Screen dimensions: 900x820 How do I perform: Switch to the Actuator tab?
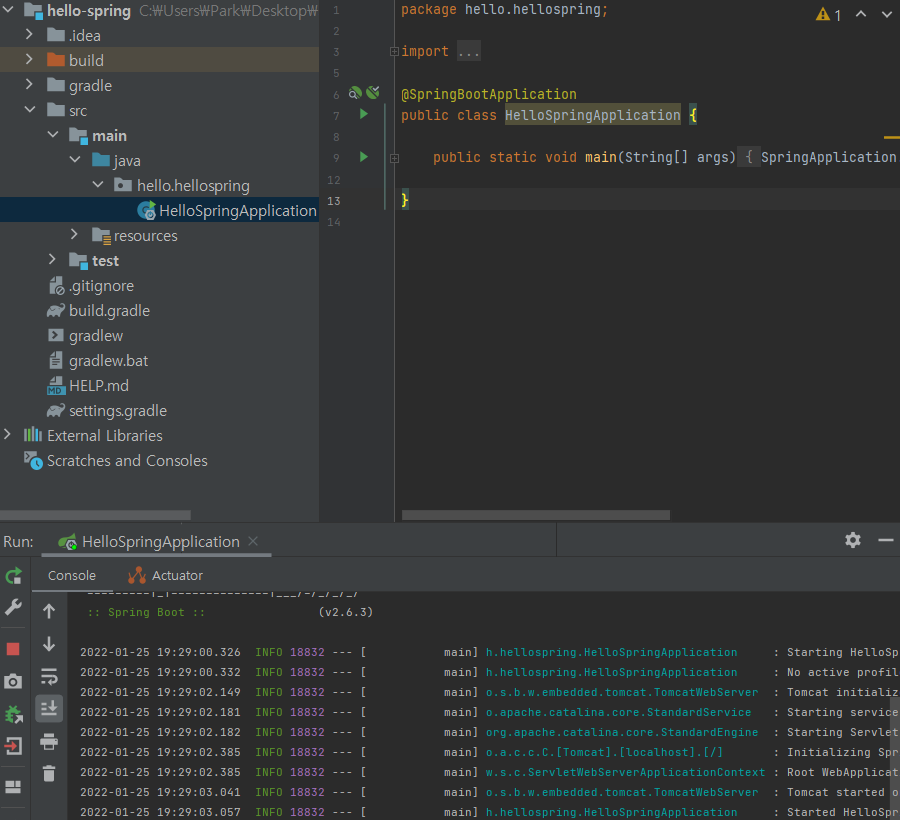165,576
